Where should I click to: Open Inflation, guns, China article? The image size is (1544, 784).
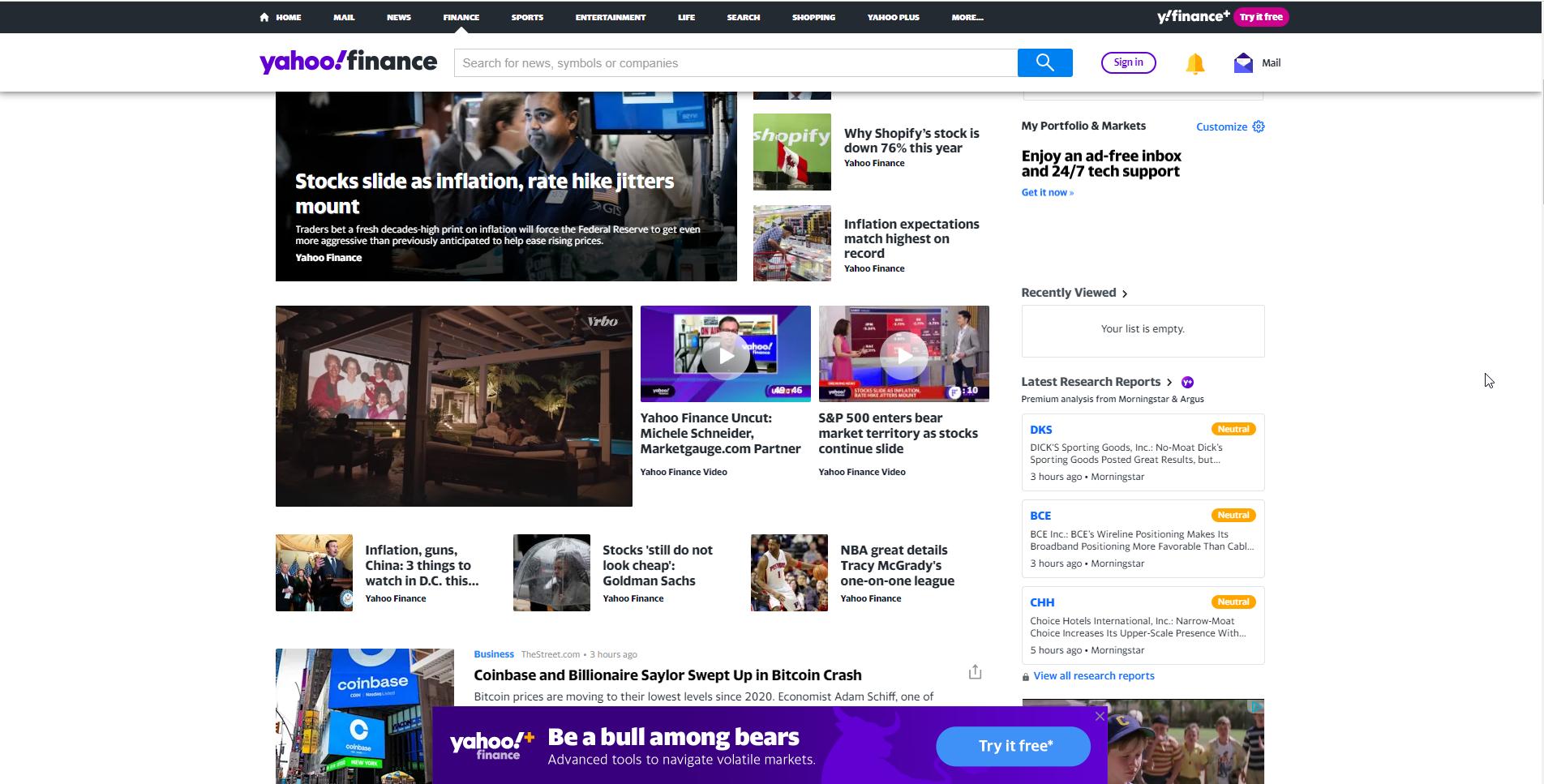tap(422, 565)
